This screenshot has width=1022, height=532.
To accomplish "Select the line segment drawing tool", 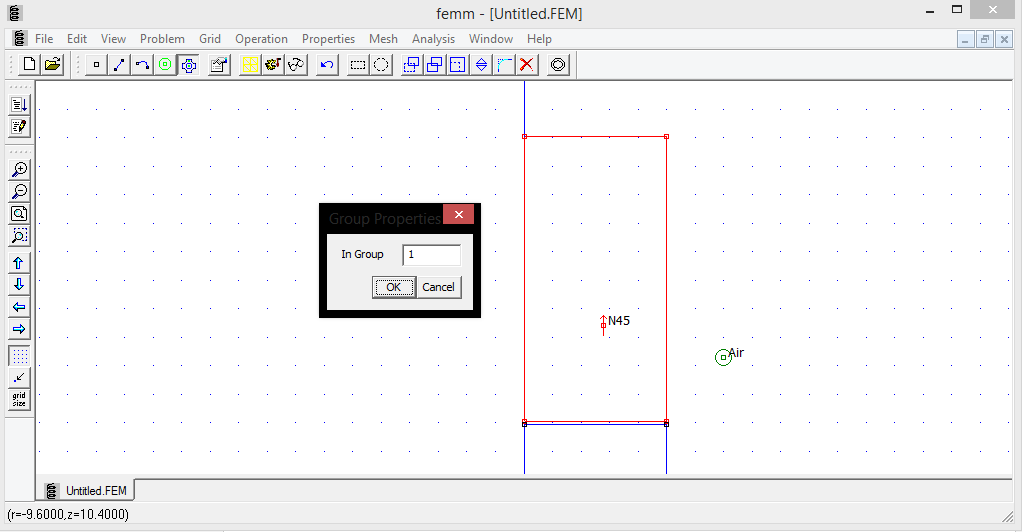I will 119,65.
